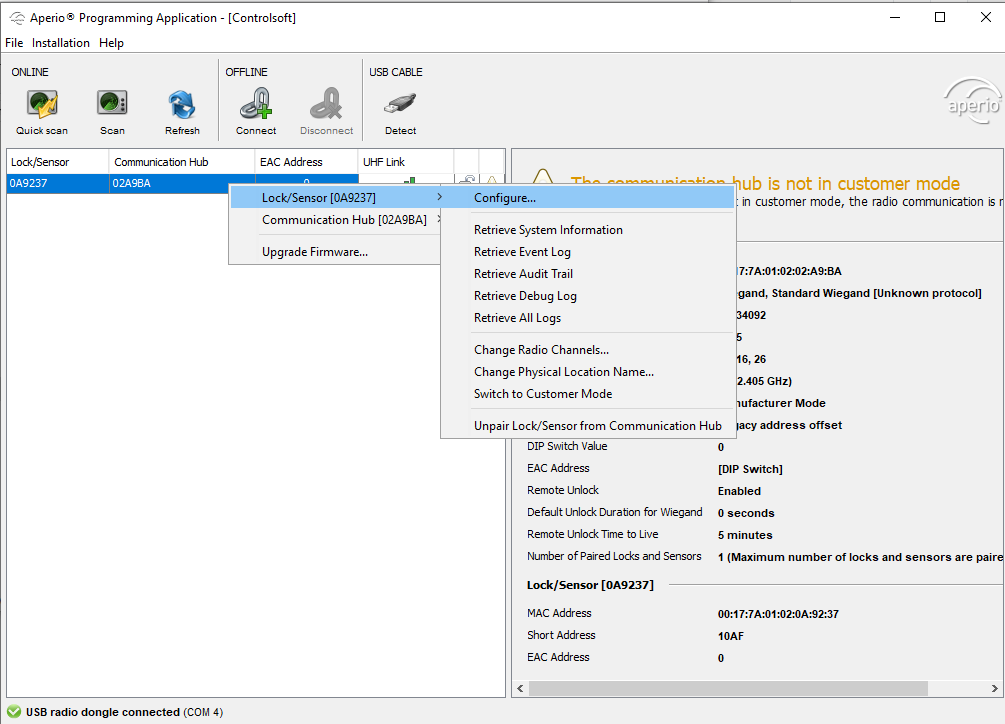
Task: Click the [DIP Switch] EAC Address value
Action: [x=750, y=469]
